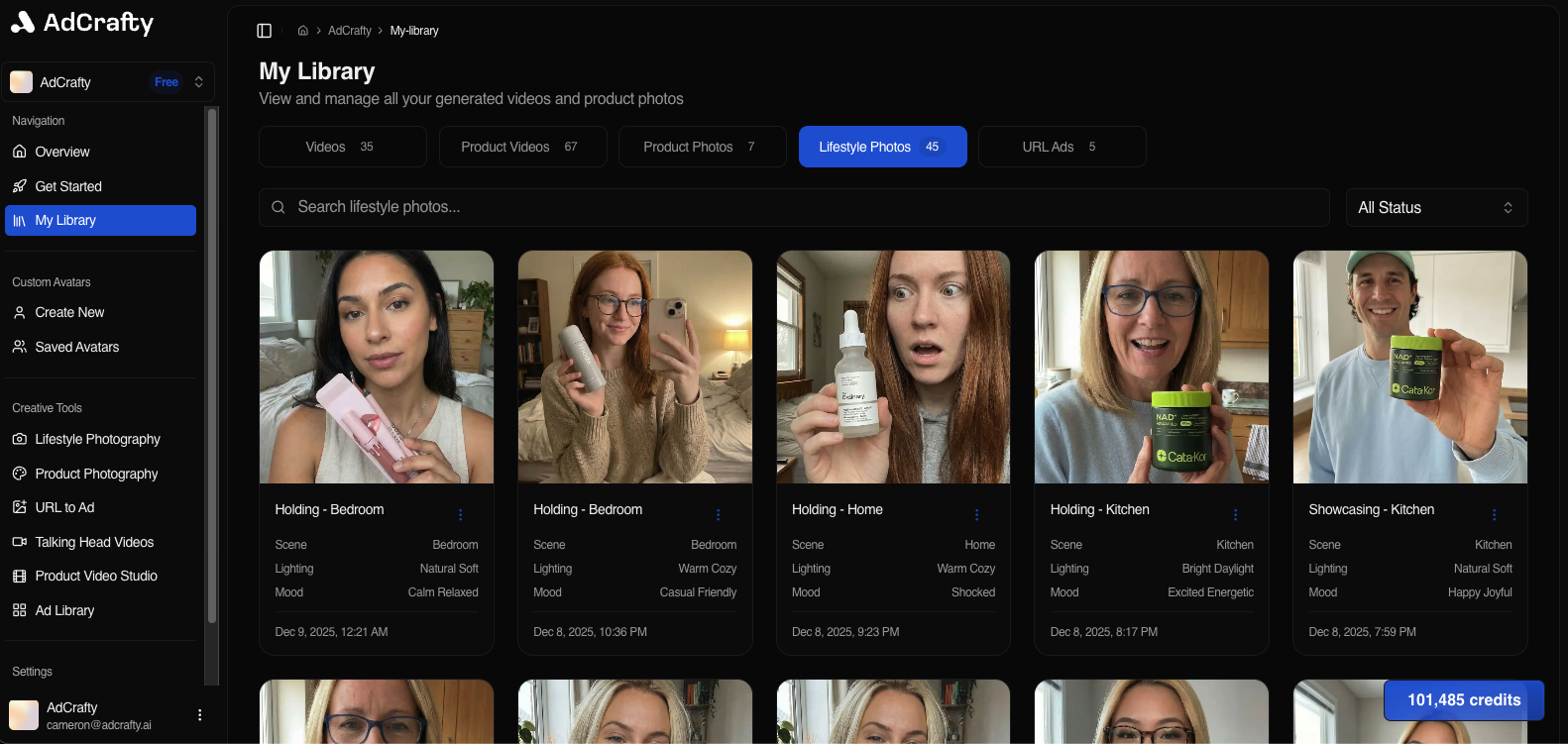This screenshot has height=744, width=1568.
Task: Click the 101,485 credits button
Action: tap(1464, 699)
